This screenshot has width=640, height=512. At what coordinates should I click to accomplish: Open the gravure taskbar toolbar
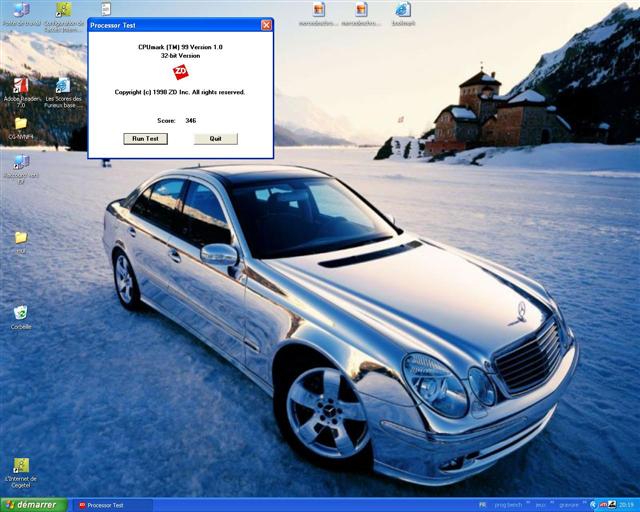[569, 505]
